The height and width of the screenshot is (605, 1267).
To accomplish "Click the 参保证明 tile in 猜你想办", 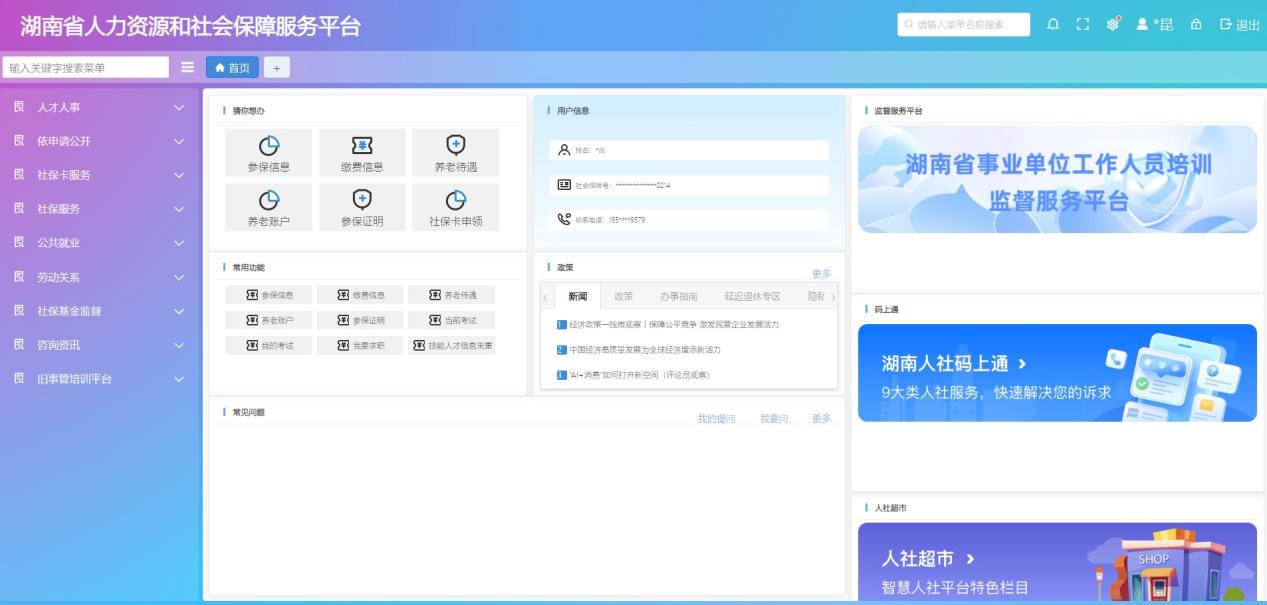I will click(x=362, y=208).
